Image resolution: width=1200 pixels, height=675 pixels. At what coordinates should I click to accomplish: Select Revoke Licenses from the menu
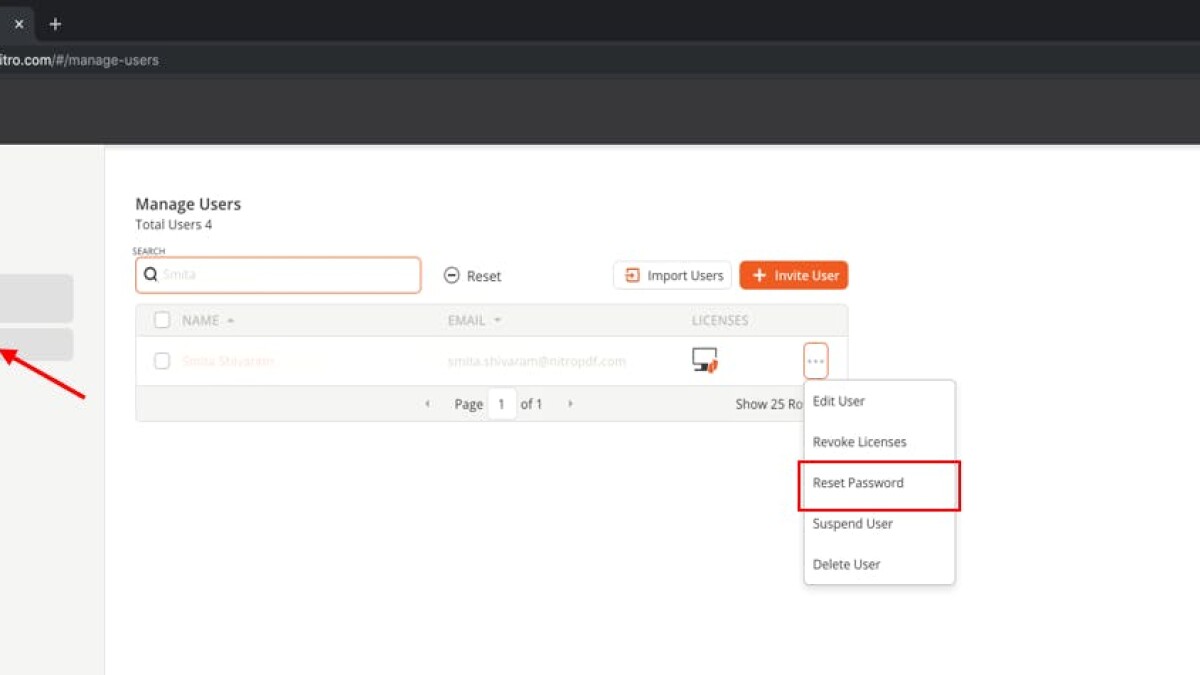(x=860, y=442)
